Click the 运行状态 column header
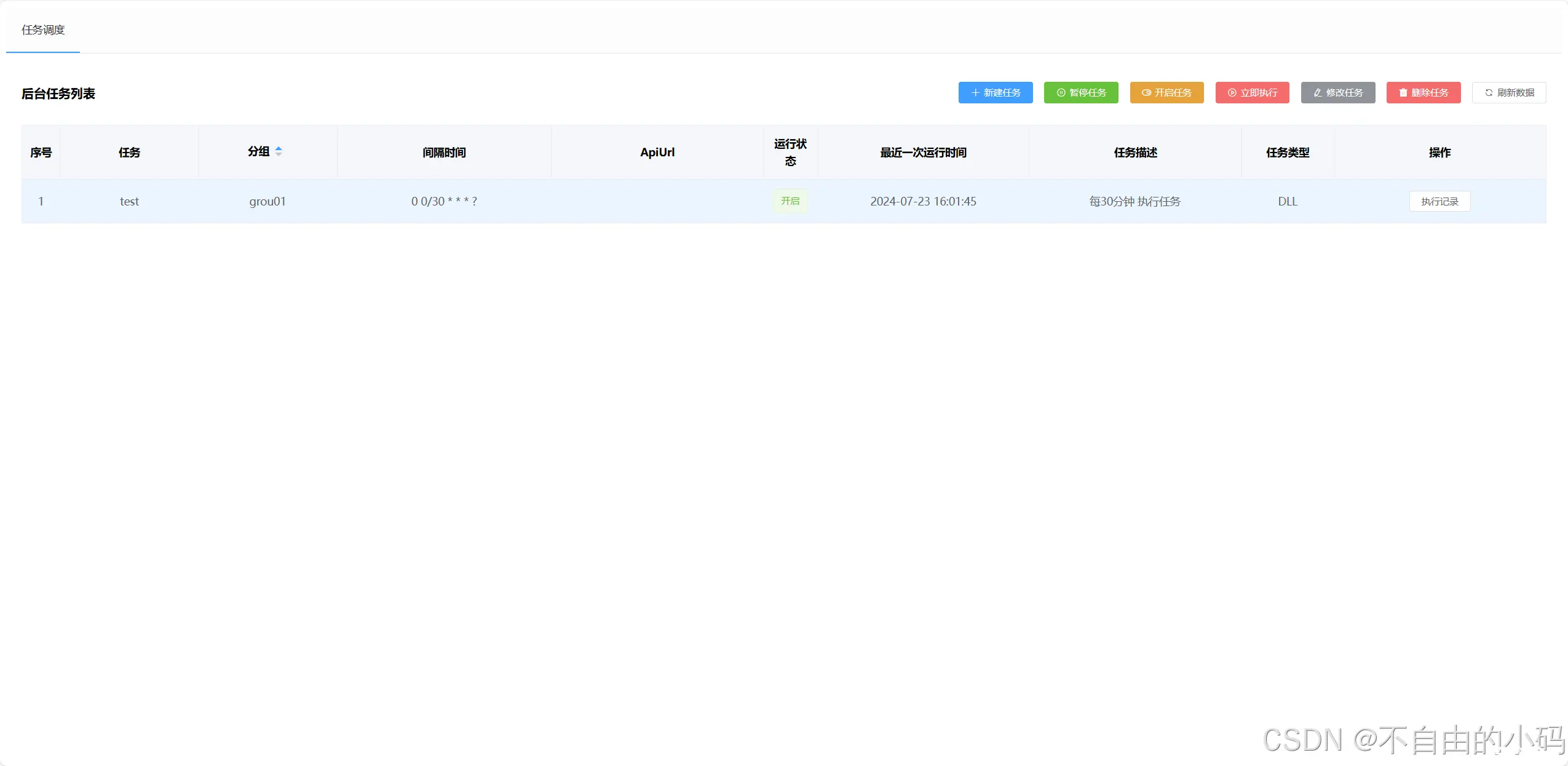Image resolution: width=1568 pixels, height=766 pixels. [x=790, y=153]
